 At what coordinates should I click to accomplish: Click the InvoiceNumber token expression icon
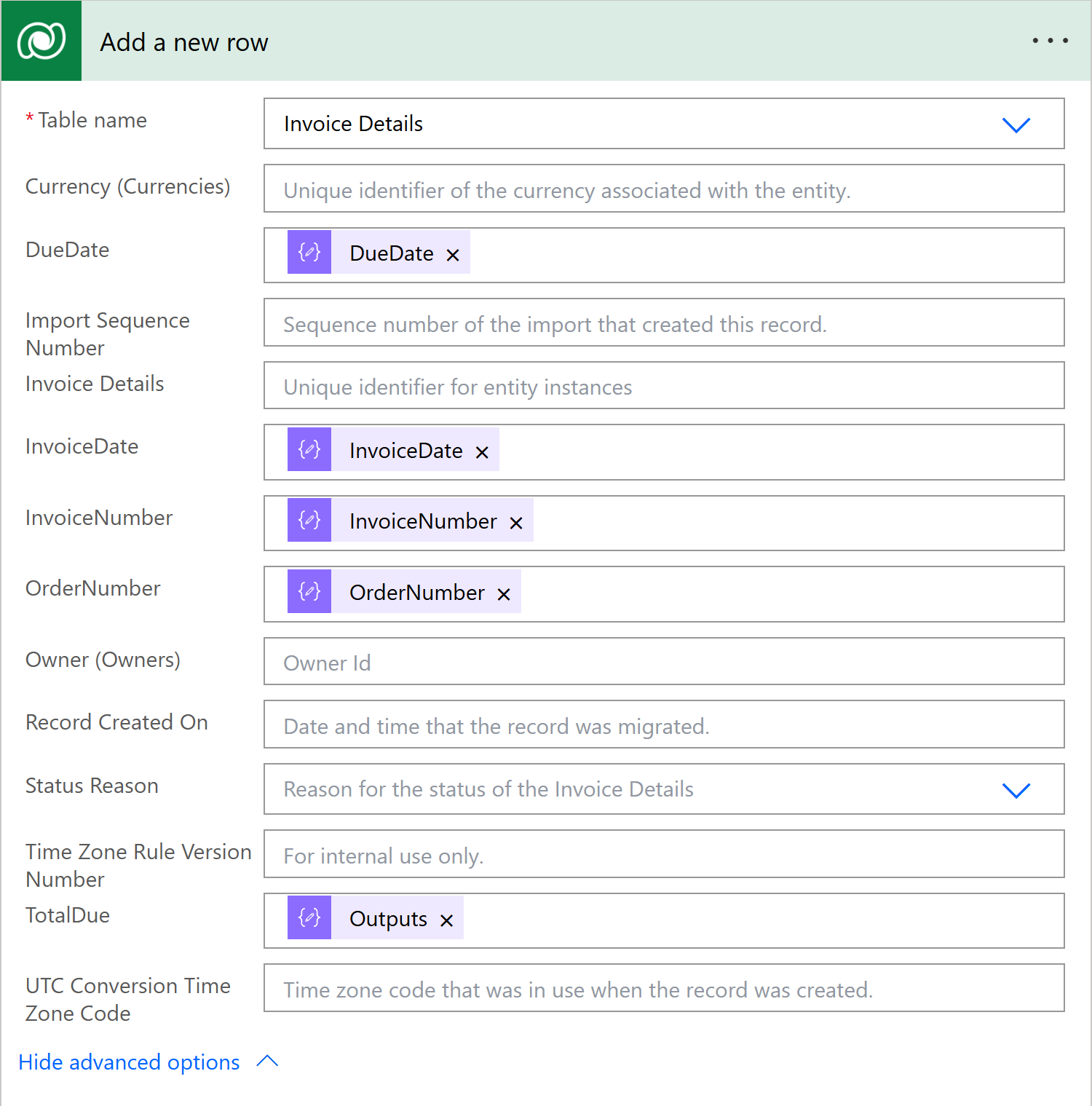point(309,520)
